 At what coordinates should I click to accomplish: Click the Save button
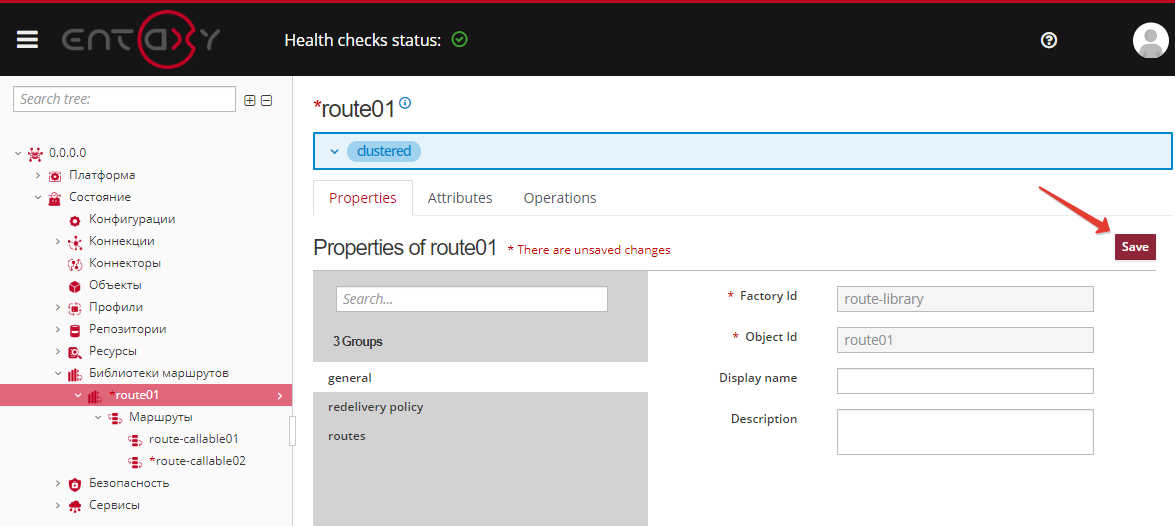pyautogui.click(x=1134, y=247)
